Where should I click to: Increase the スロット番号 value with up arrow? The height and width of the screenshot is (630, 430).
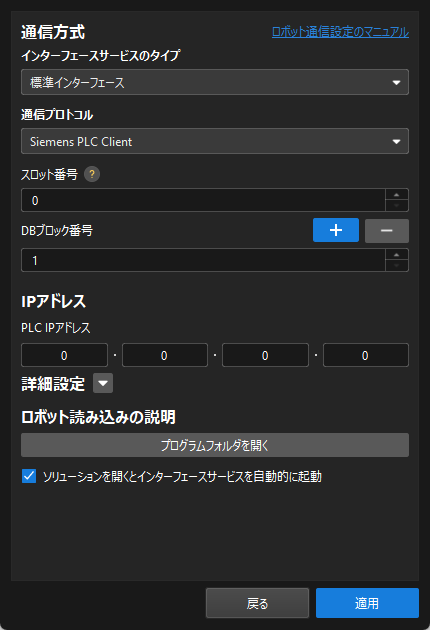(397, 194)
